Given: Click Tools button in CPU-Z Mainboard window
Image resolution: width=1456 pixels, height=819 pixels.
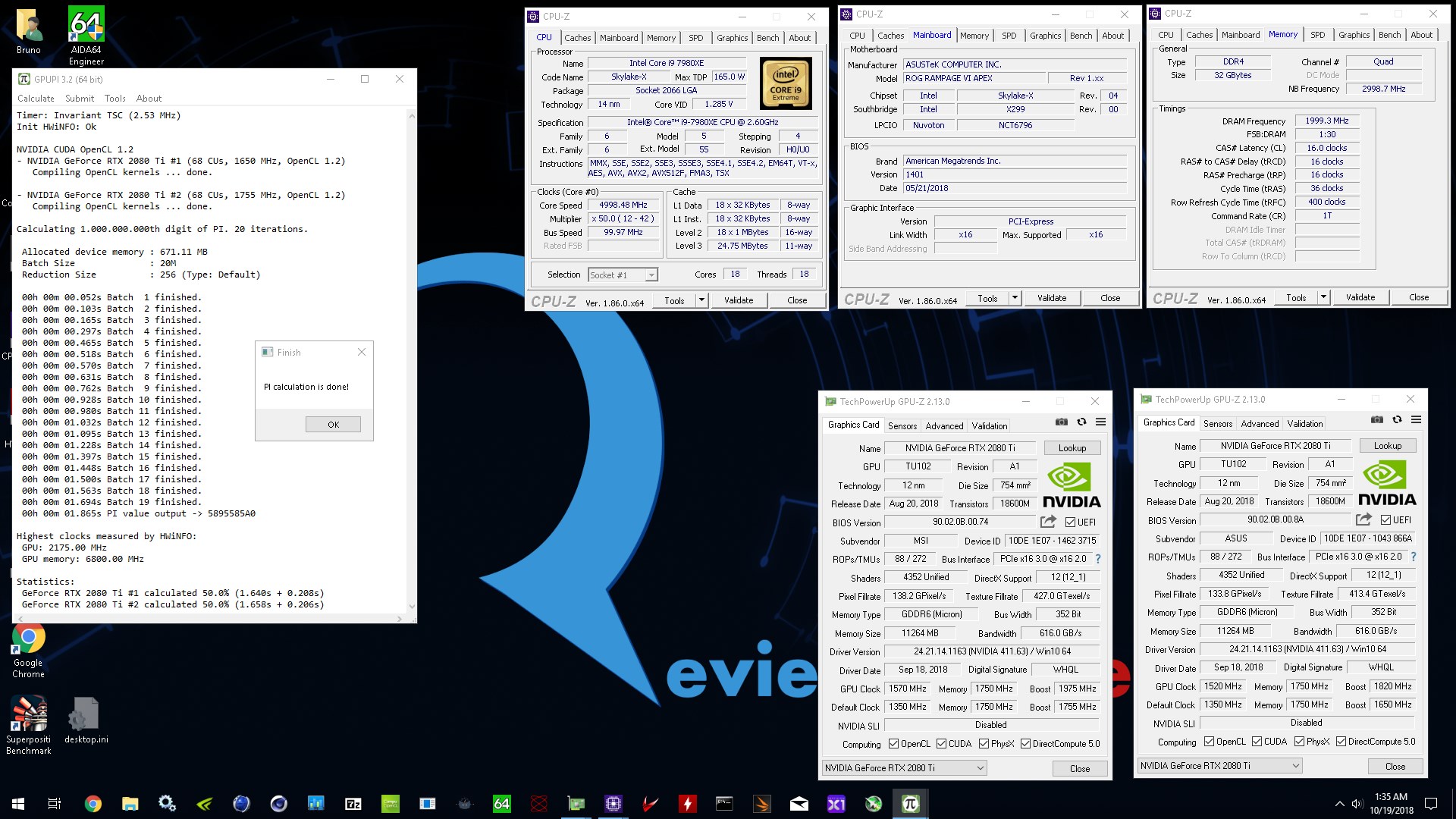Looking at the screenshot, I should 987,298.
